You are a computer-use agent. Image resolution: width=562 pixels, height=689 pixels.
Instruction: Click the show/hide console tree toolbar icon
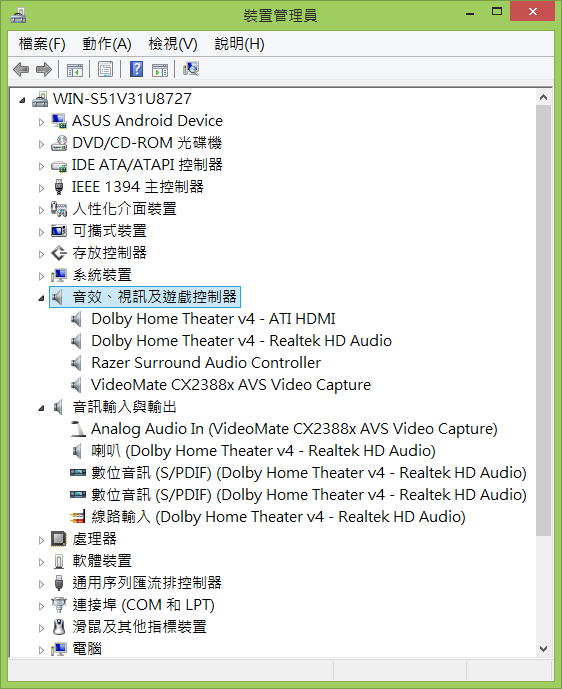[74, 69]
